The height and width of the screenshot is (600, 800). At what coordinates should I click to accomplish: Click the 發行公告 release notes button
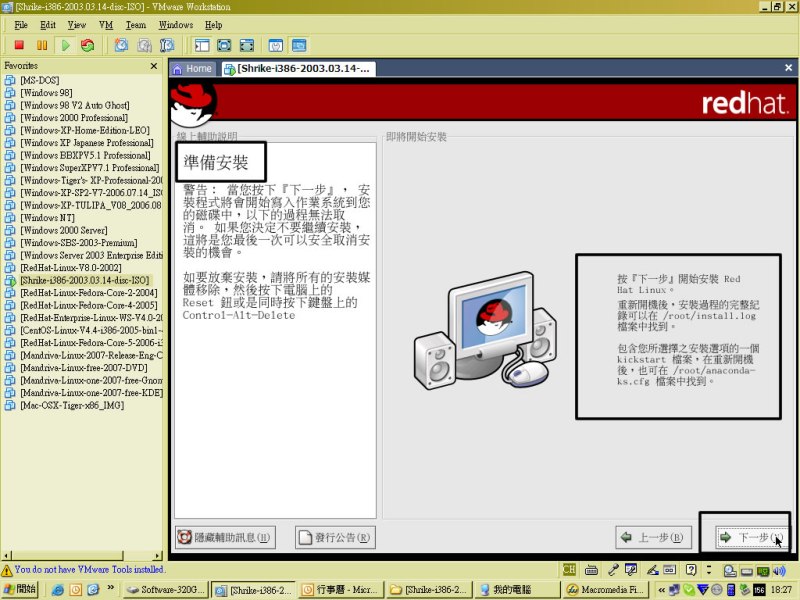pos(335,537)
